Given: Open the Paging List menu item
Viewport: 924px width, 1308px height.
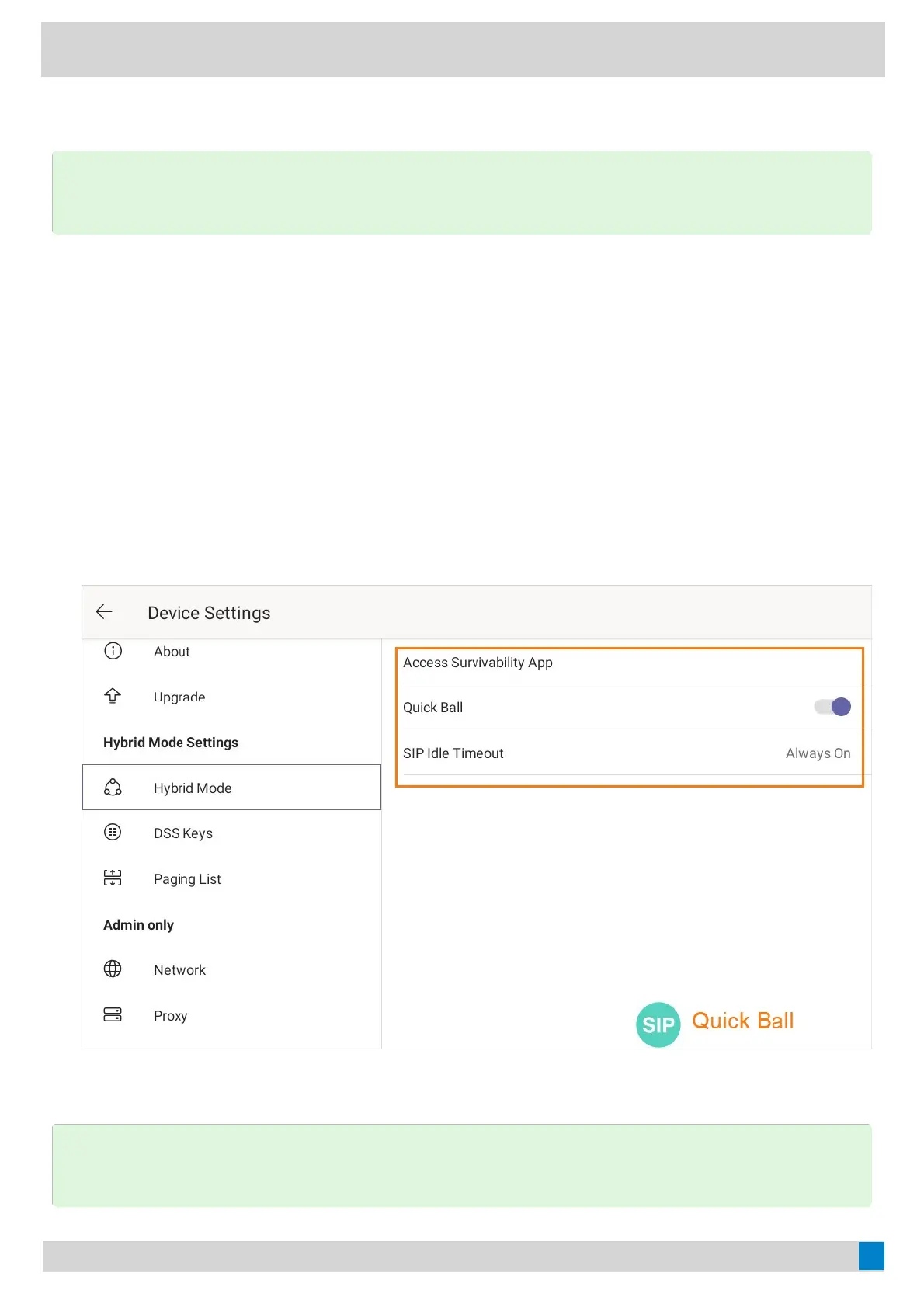Looking at the screenshot, I should pos(232,879).
